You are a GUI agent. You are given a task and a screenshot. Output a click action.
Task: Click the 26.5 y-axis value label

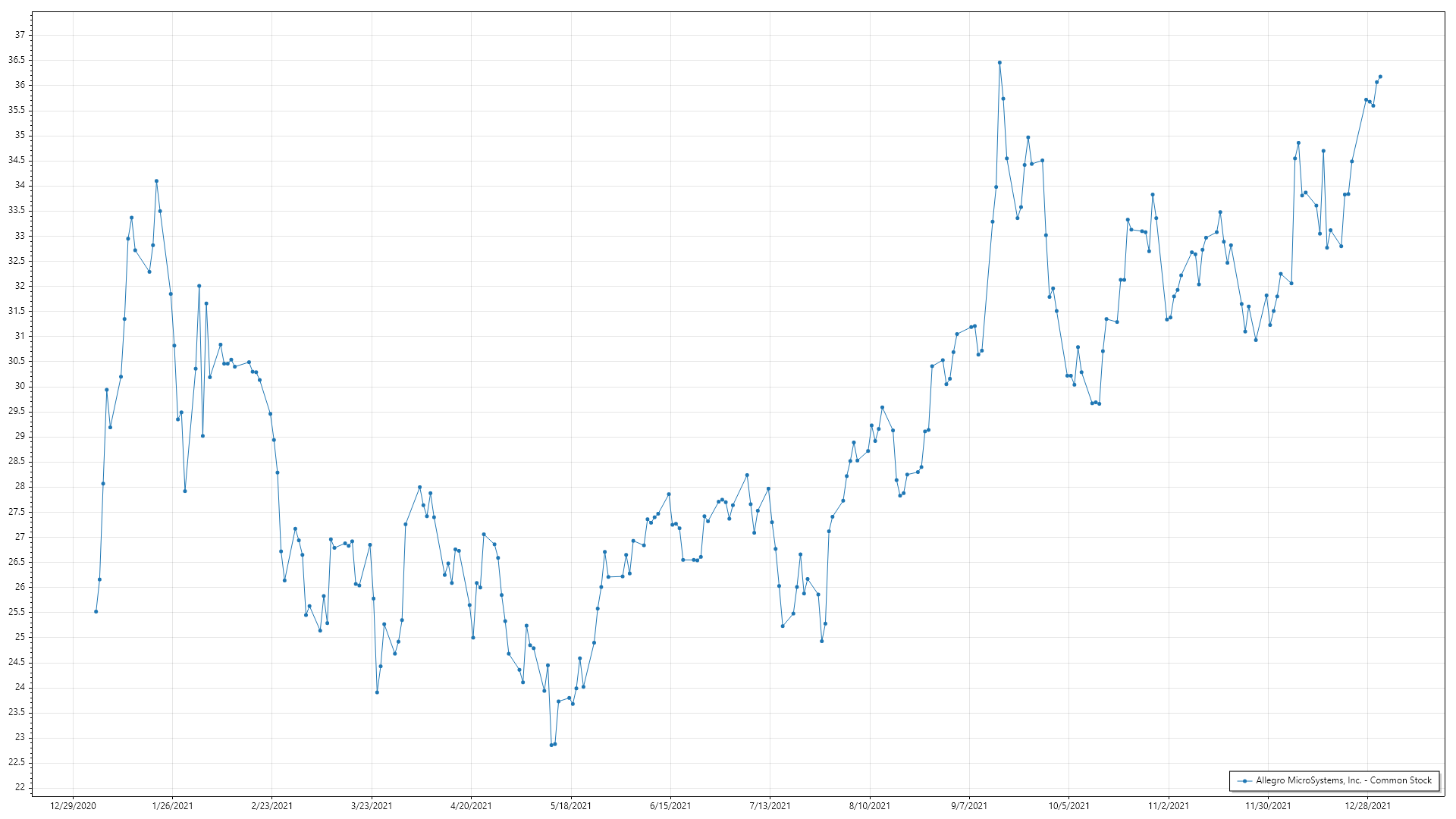17,562
